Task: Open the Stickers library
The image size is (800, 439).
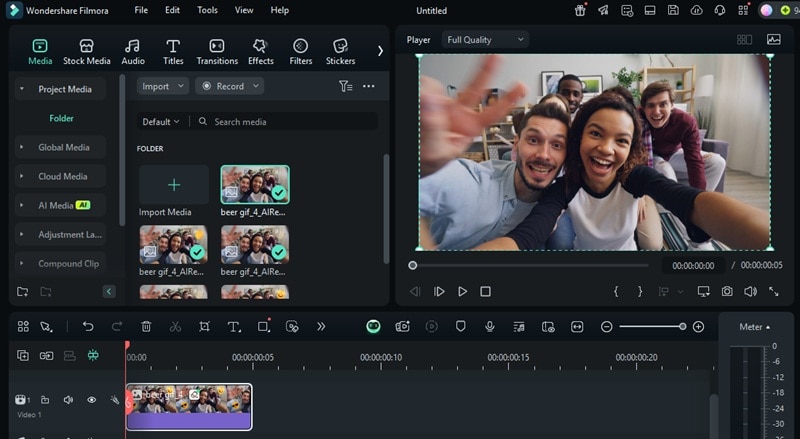Action: point(340,52)
